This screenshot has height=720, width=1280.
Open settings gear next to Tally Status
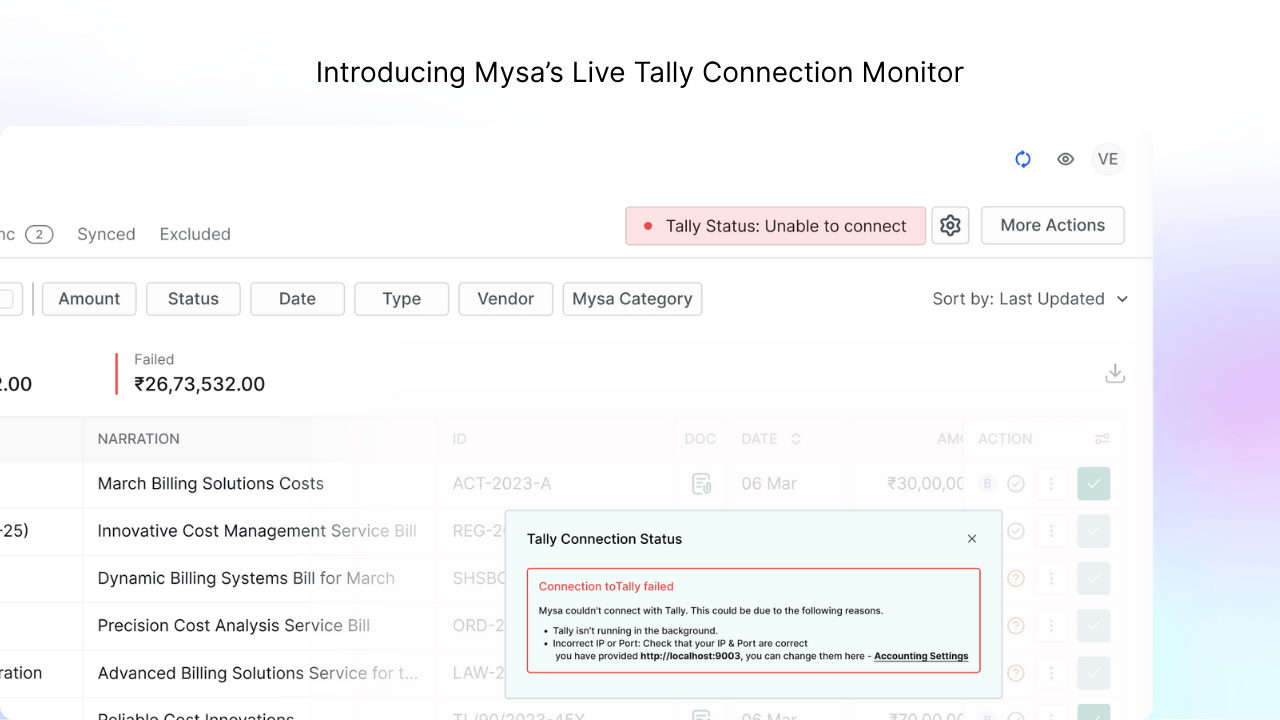click(950, 226)
